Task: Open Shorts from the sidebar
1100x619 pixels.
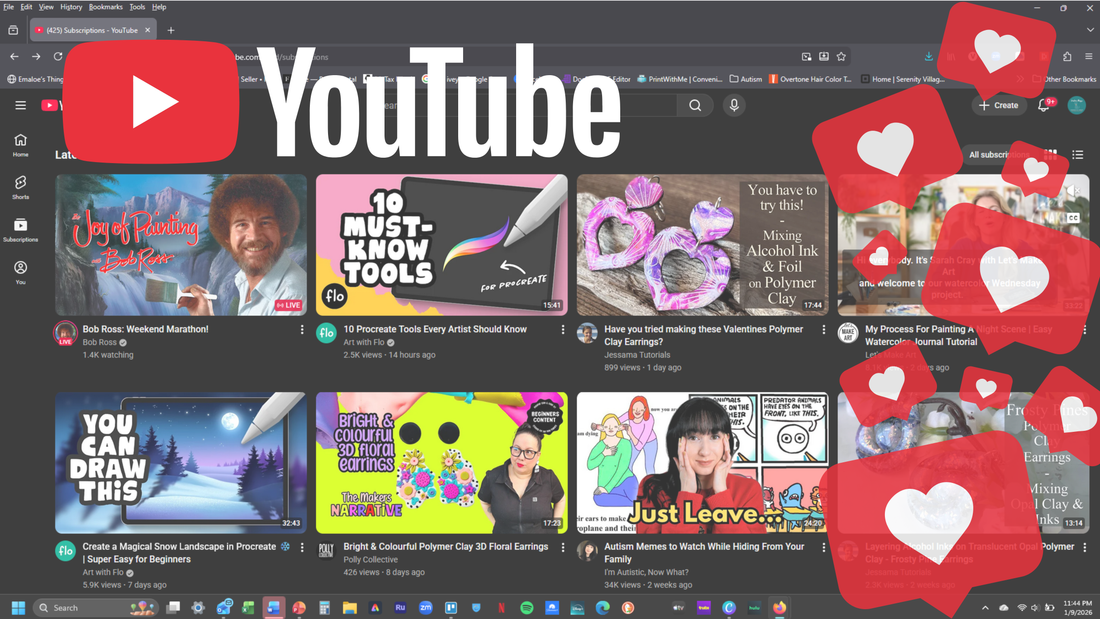Action: click(x=20, y=187)
